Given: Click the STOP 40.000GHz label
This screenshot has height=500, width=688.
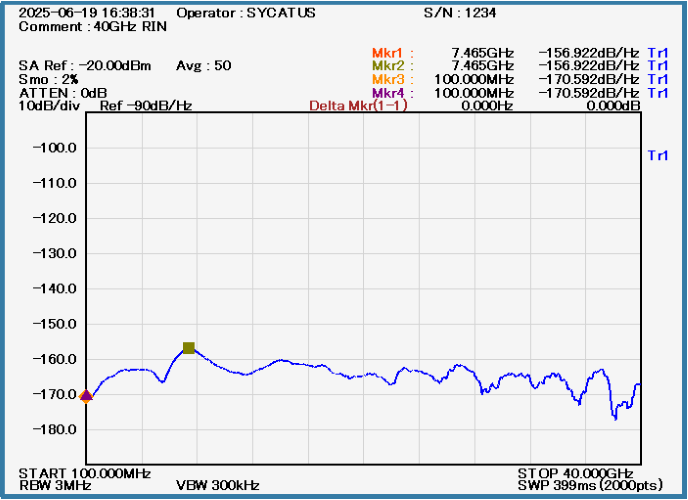Looking at the screenshot, I should click(x=575, y=474).
